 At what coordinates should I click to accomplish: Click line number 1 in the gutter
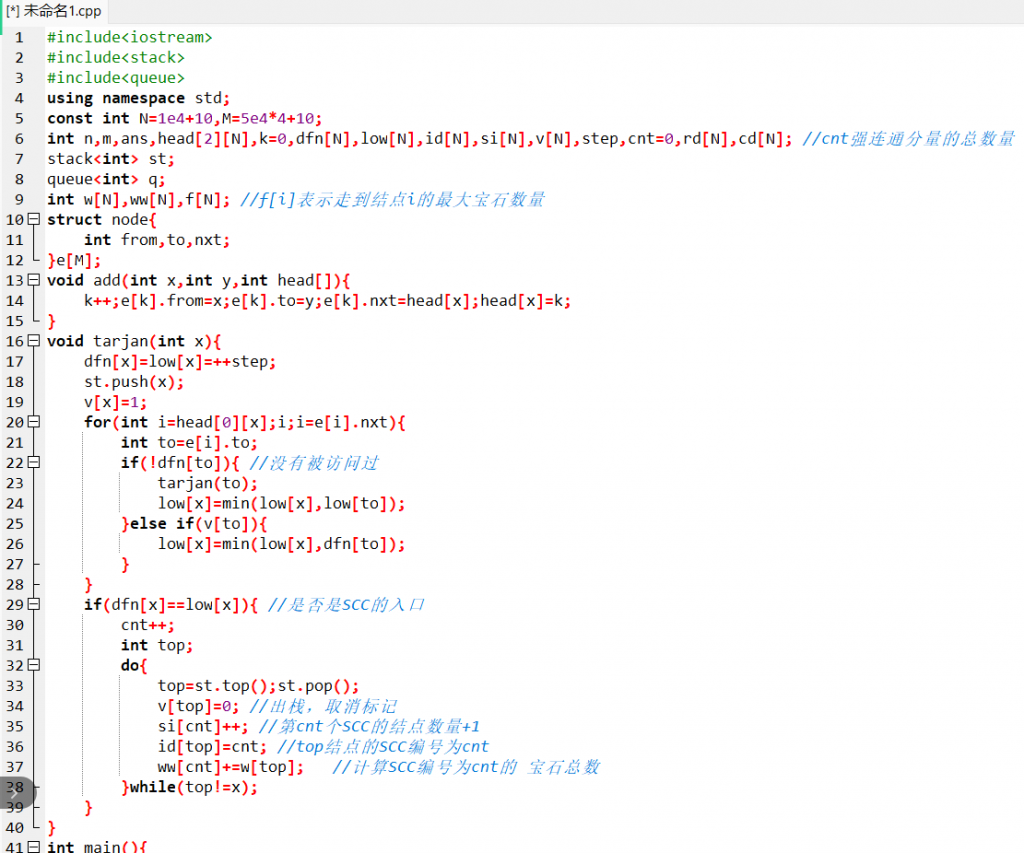[19, 37]
